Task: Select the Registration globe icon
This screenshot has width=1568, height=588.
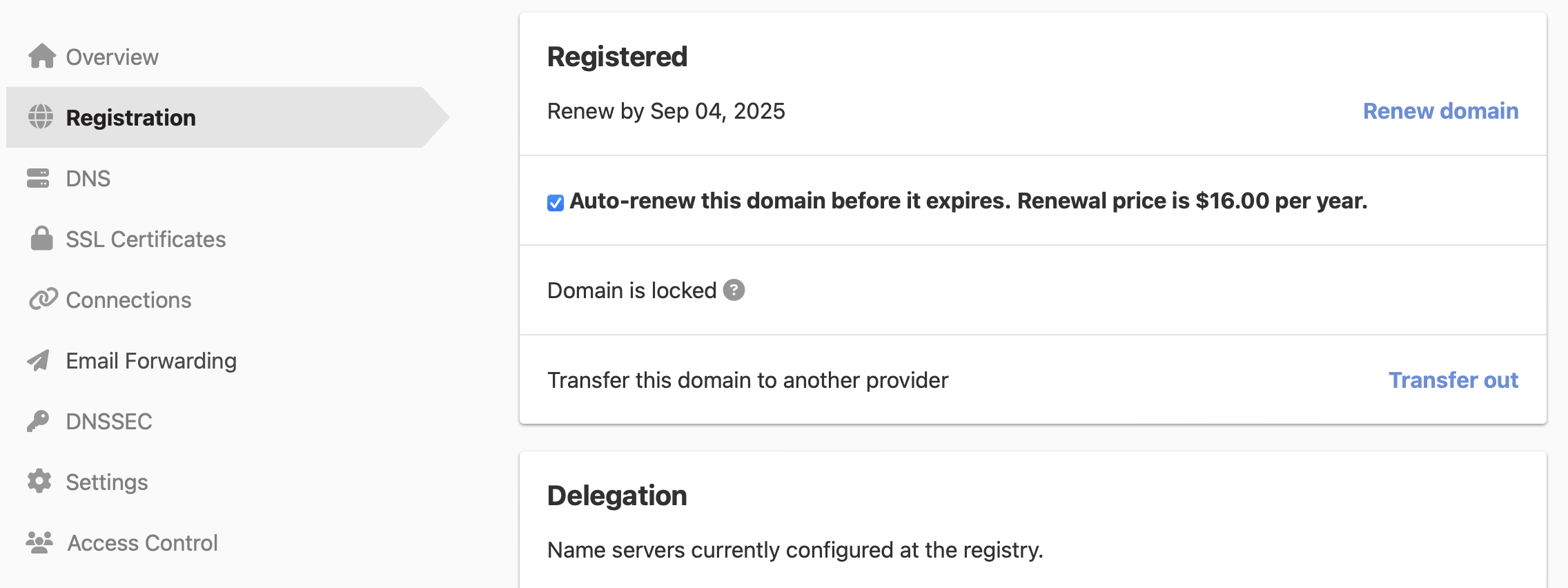Action: click(41, 117)
